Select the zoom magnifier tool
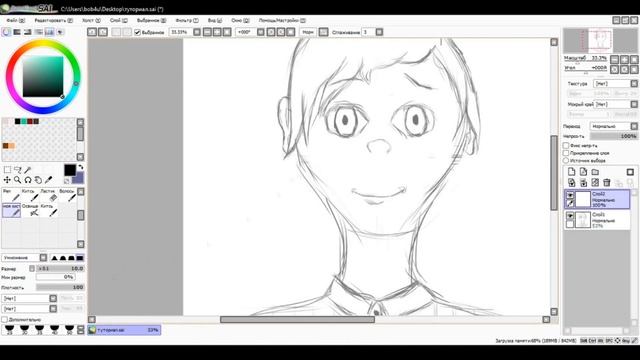 tap(18, 180)
